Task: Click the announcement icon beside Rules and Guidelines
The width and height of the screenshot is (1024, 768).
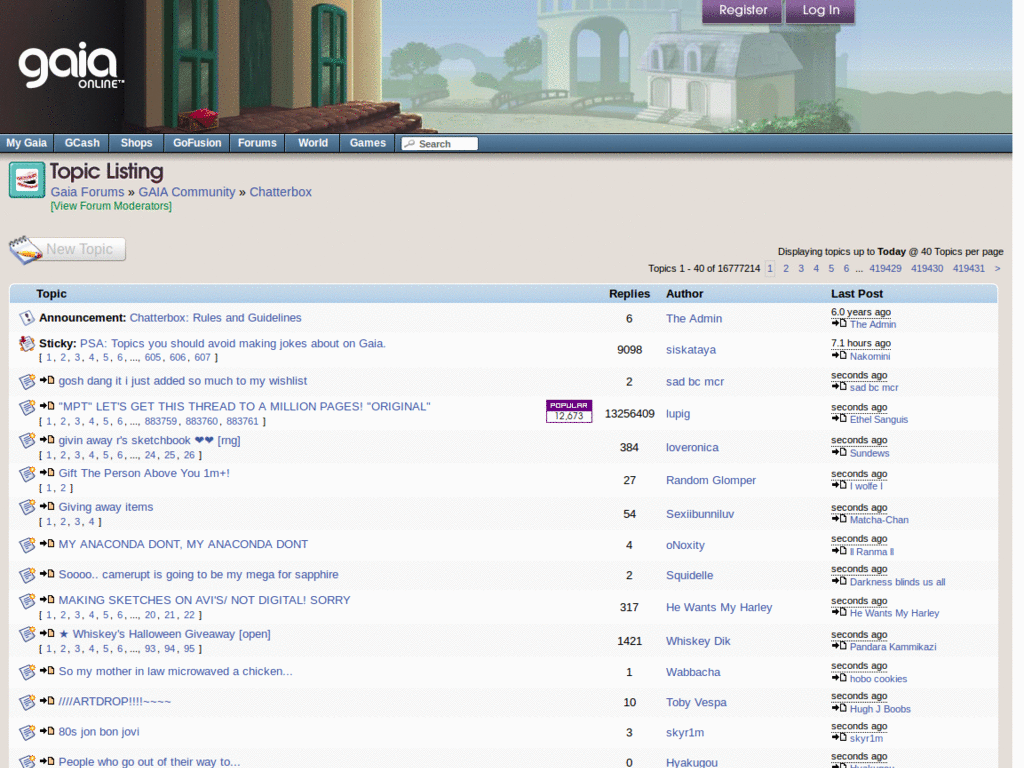Action: coord(26,317)
